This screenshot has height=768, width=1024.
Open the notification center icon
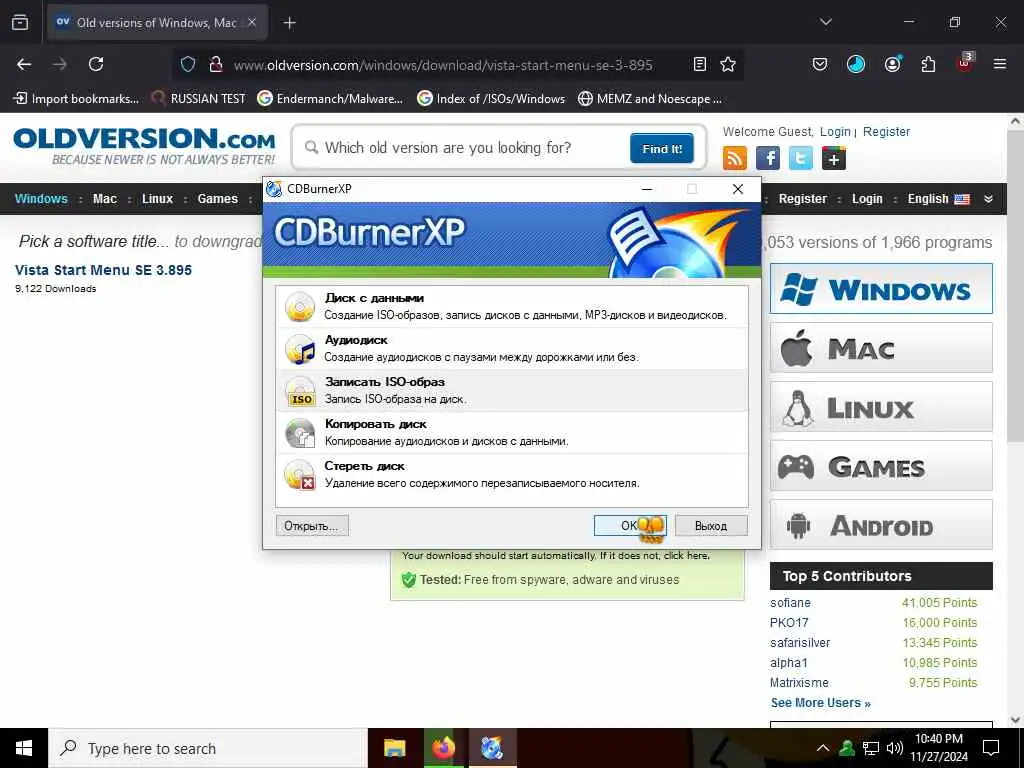click(991, 748)
